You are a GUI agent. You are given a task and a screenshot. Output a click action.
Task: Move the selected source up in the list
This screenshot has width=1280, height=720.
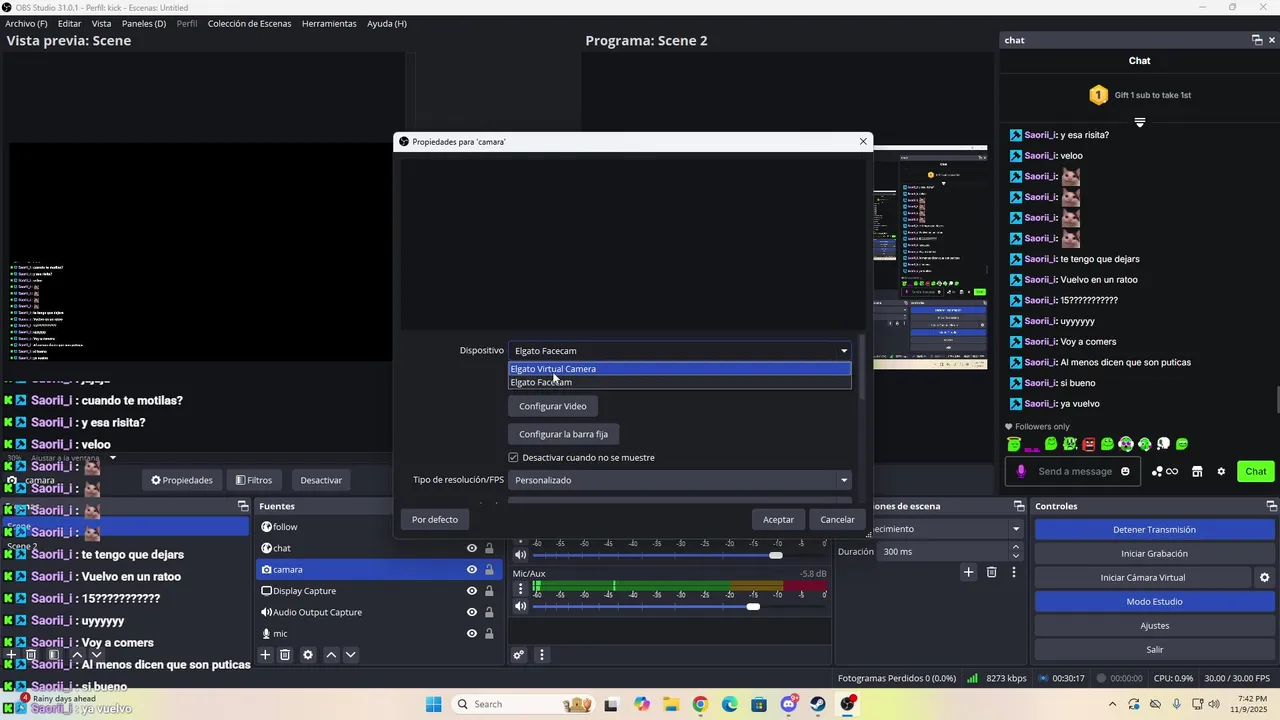click(331, 655)
